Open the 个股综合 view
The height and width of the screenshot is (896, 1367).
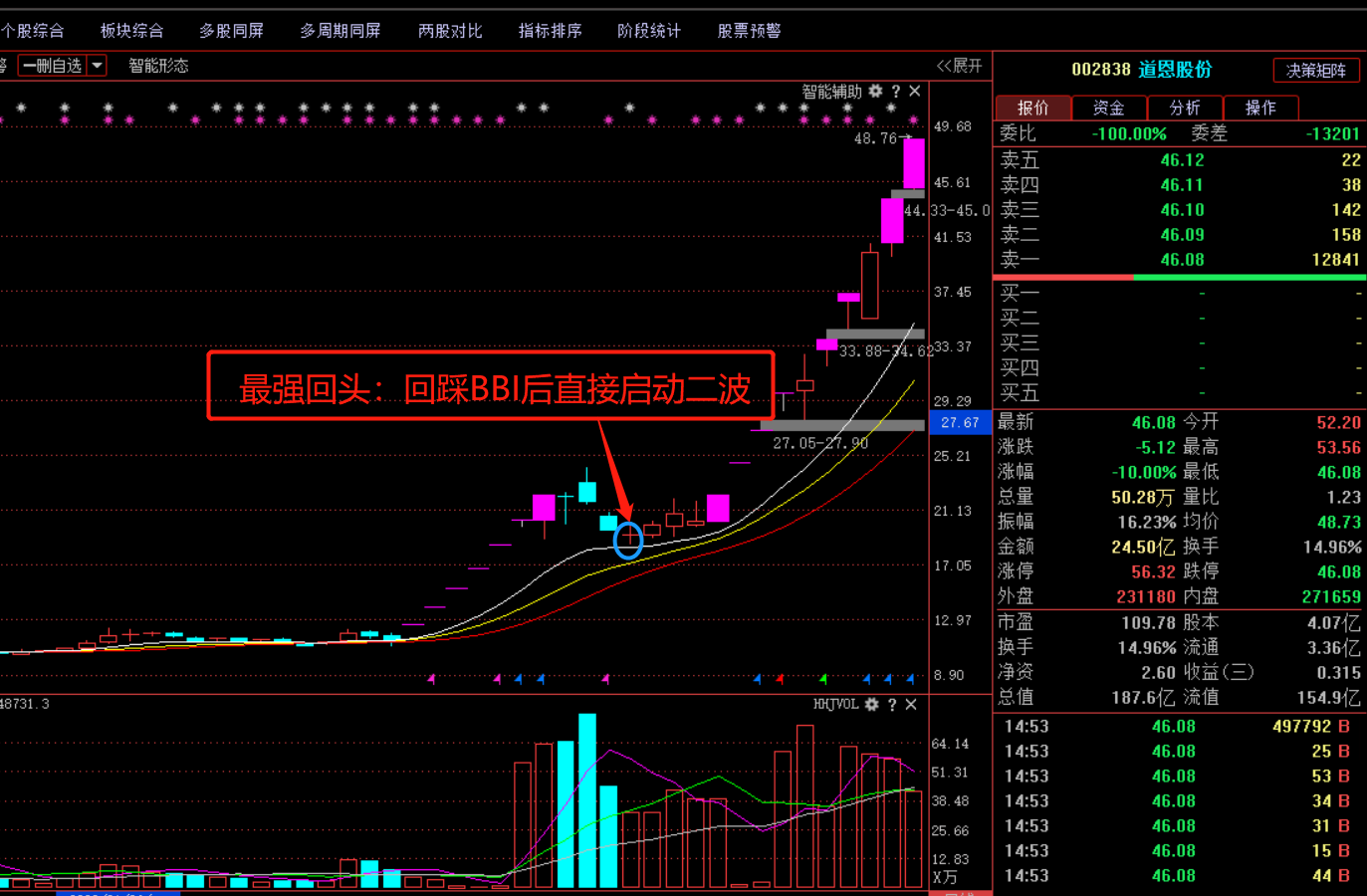(32, 31)
